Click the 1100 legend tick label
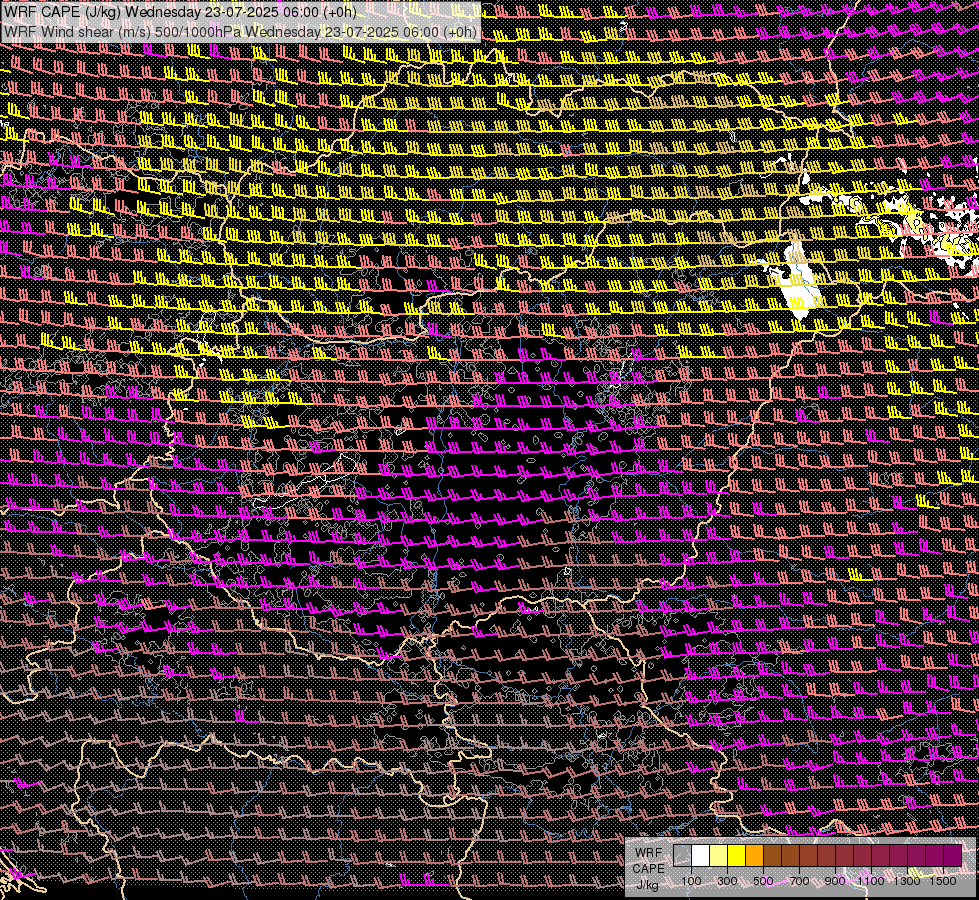Screen dimensions: 979x900 point(870,881)
